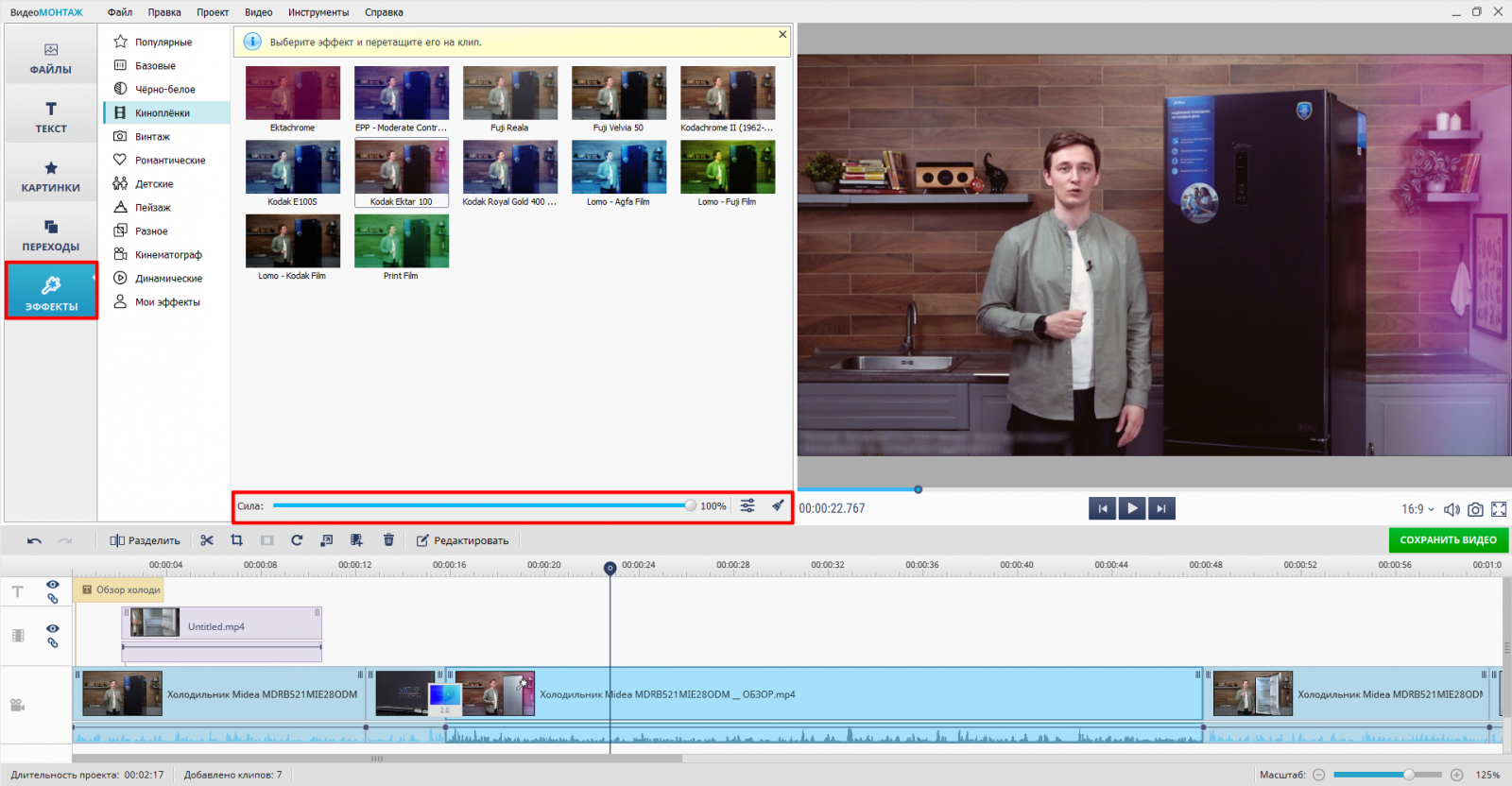This screenshot has width=1512, height=786.
Task: Click the Сила strength slider handle
Action: coord(690,505)
